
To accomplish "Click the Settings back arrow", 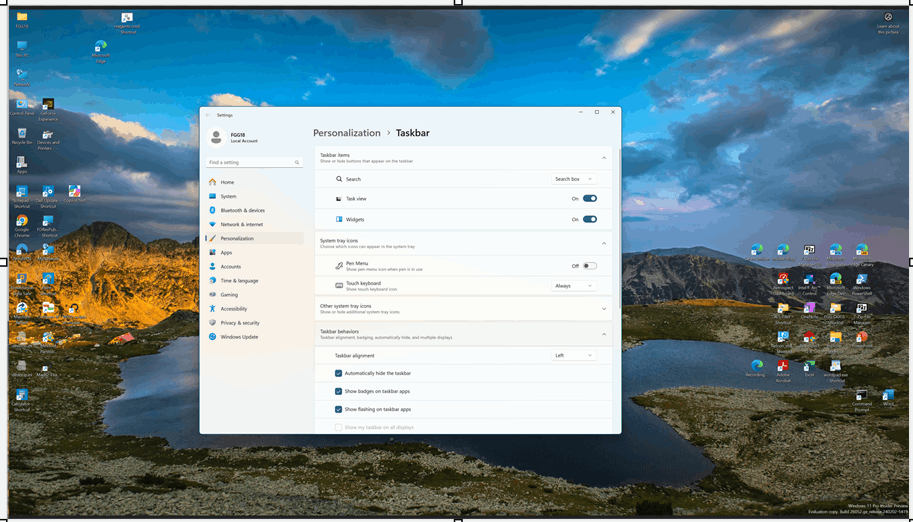I will [208, 115].
